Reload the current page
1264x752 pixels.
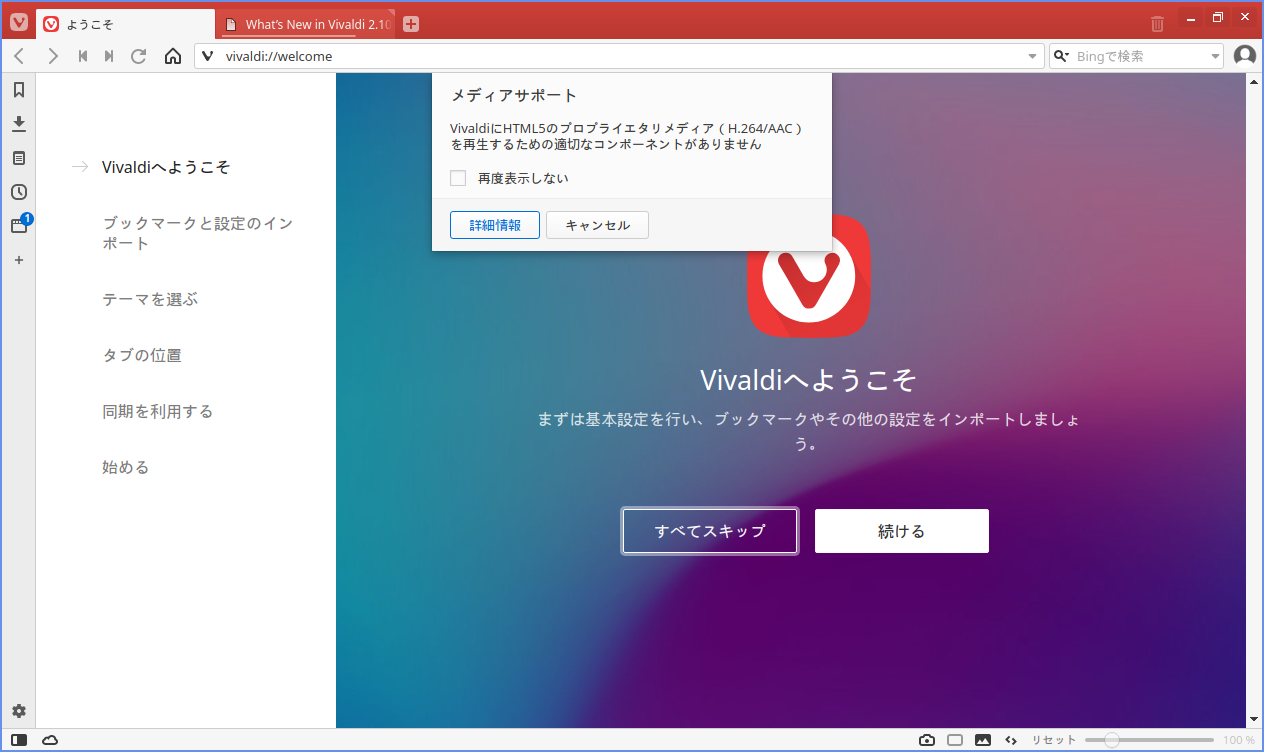[x=139, y=56]
